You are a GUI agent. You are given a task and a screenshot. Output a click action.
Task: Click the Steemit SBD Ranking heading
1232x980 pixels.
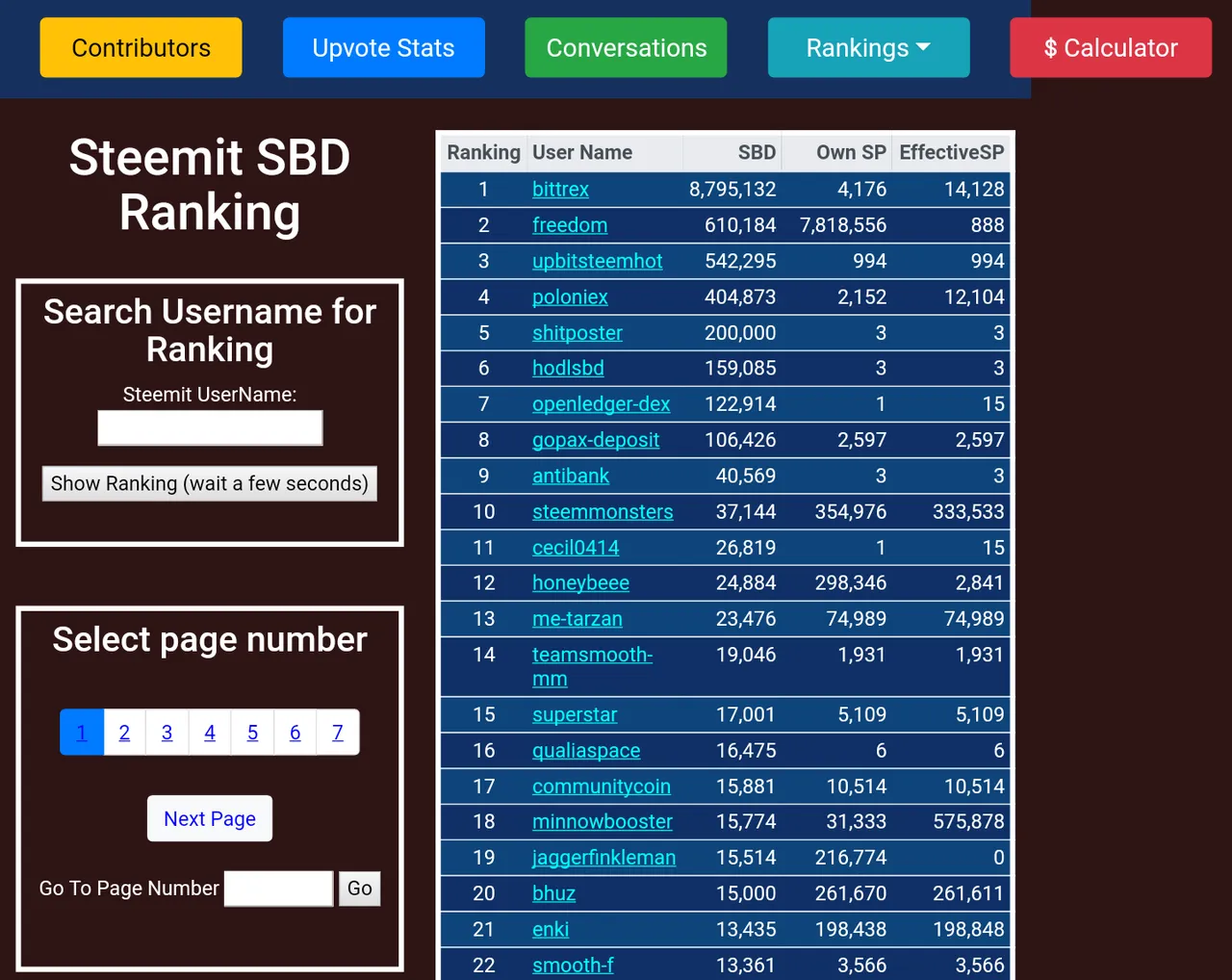click(210, 185)
